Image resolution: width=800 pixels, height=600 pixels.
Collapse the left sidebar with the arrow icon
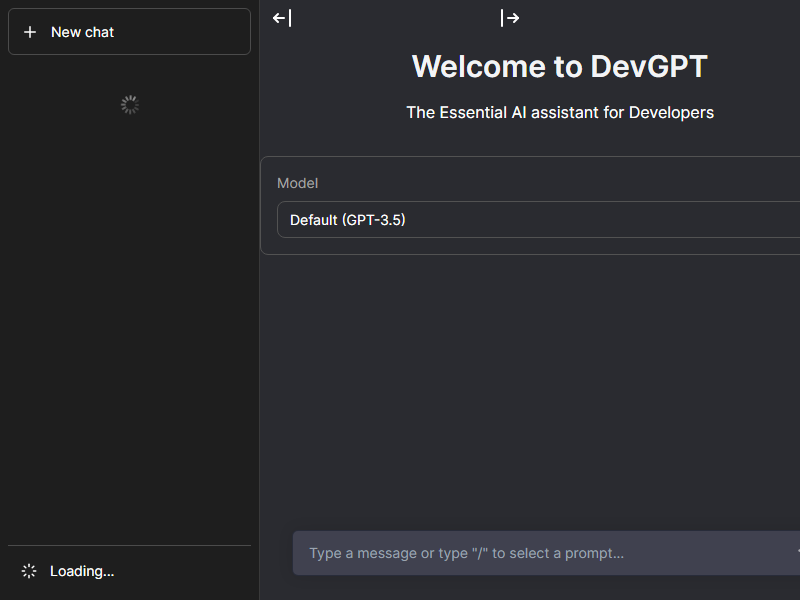(x=282, y=18)
